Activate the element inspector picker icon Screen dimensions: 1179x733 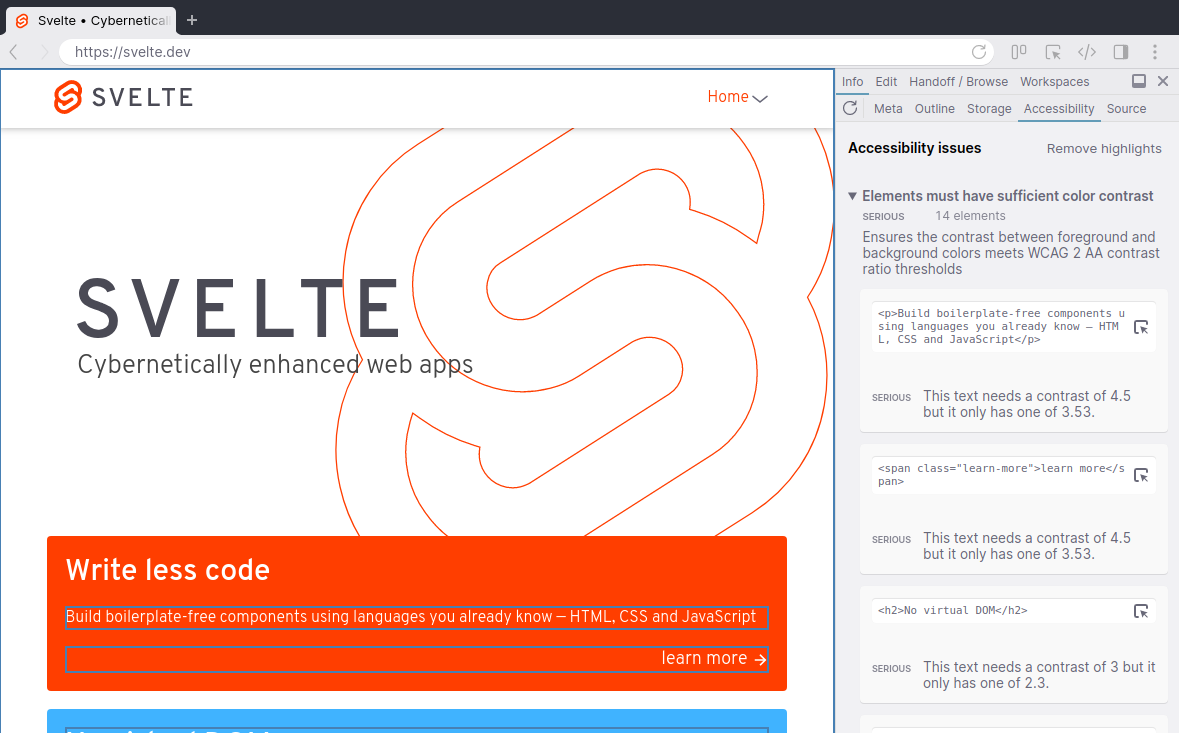[1053, 52]
